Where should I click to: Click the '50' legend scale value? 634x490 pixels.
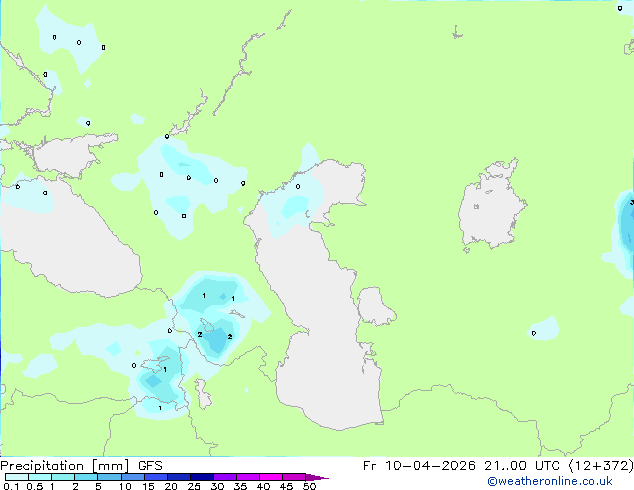point(310,486)
